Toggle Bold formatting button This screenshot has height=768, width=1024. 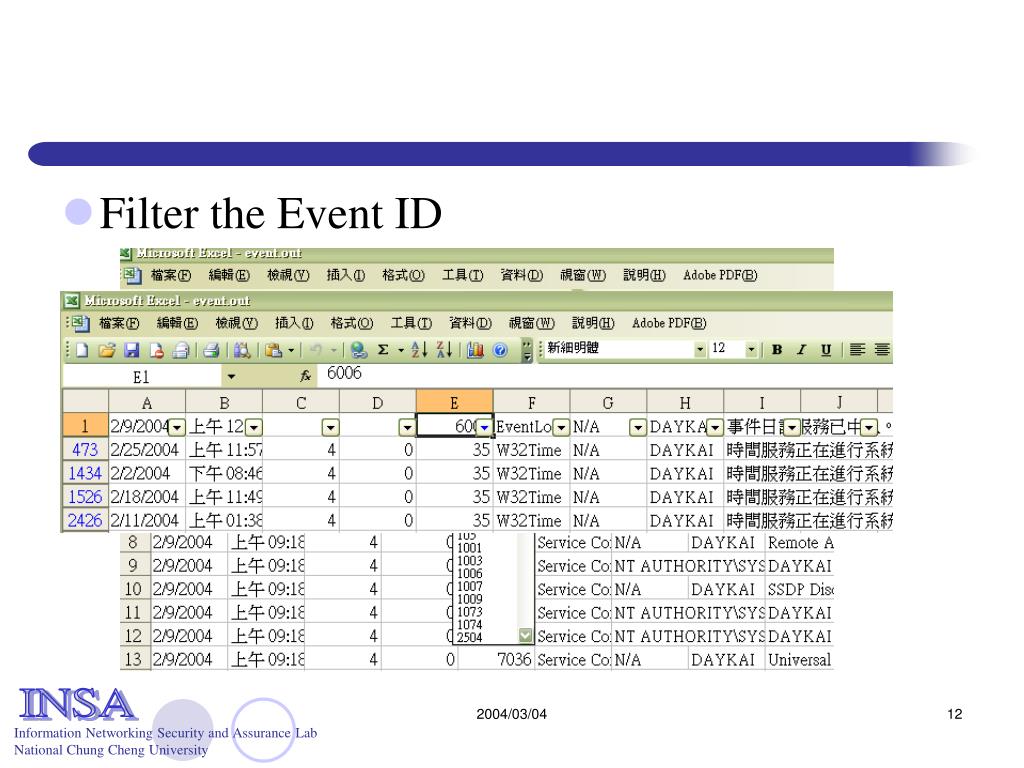(777, 350)
